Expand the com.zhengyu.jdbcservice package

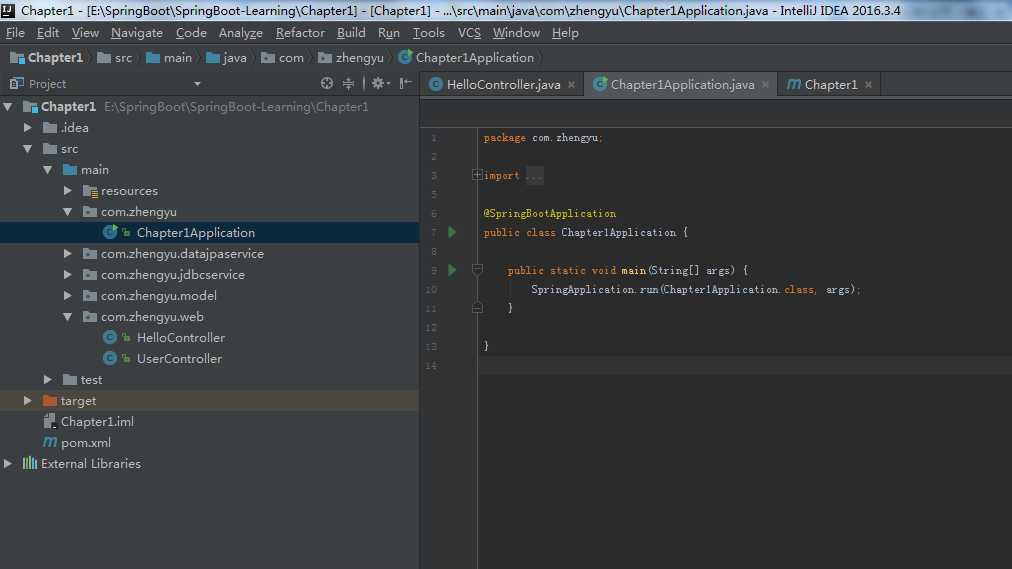click(68, 275)
